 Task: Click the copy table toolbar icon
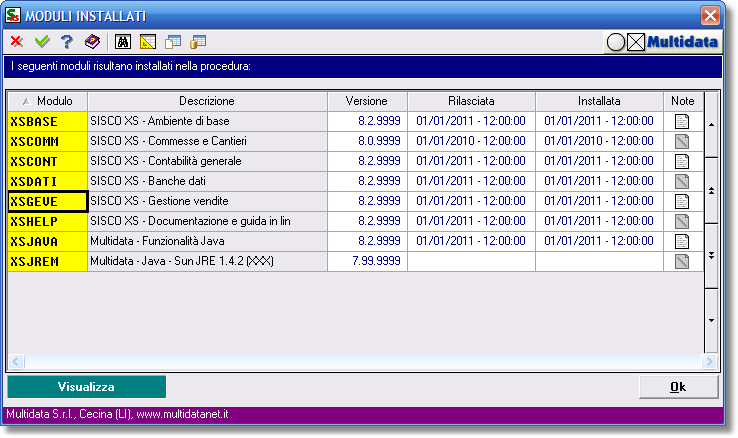173,42
